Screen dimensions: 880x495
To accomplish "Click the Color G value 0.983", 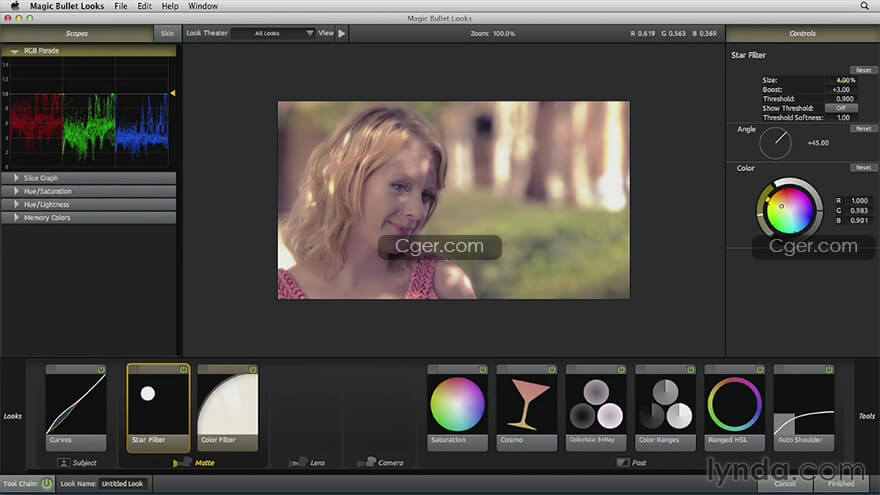I will click(x=859, y=210).
